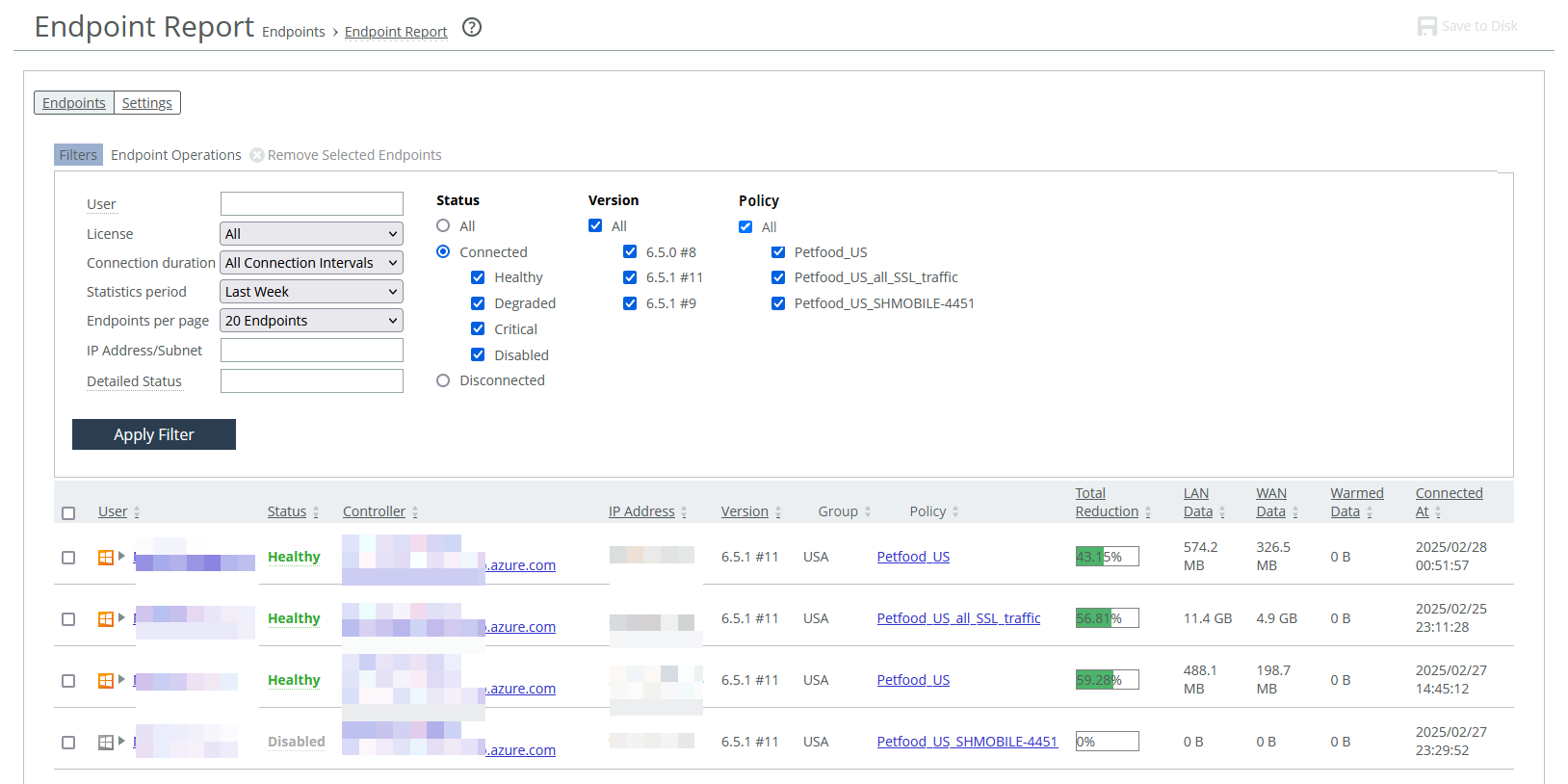
Task: Click the sort arrows beside the Version column
Action: coord(778,512)
